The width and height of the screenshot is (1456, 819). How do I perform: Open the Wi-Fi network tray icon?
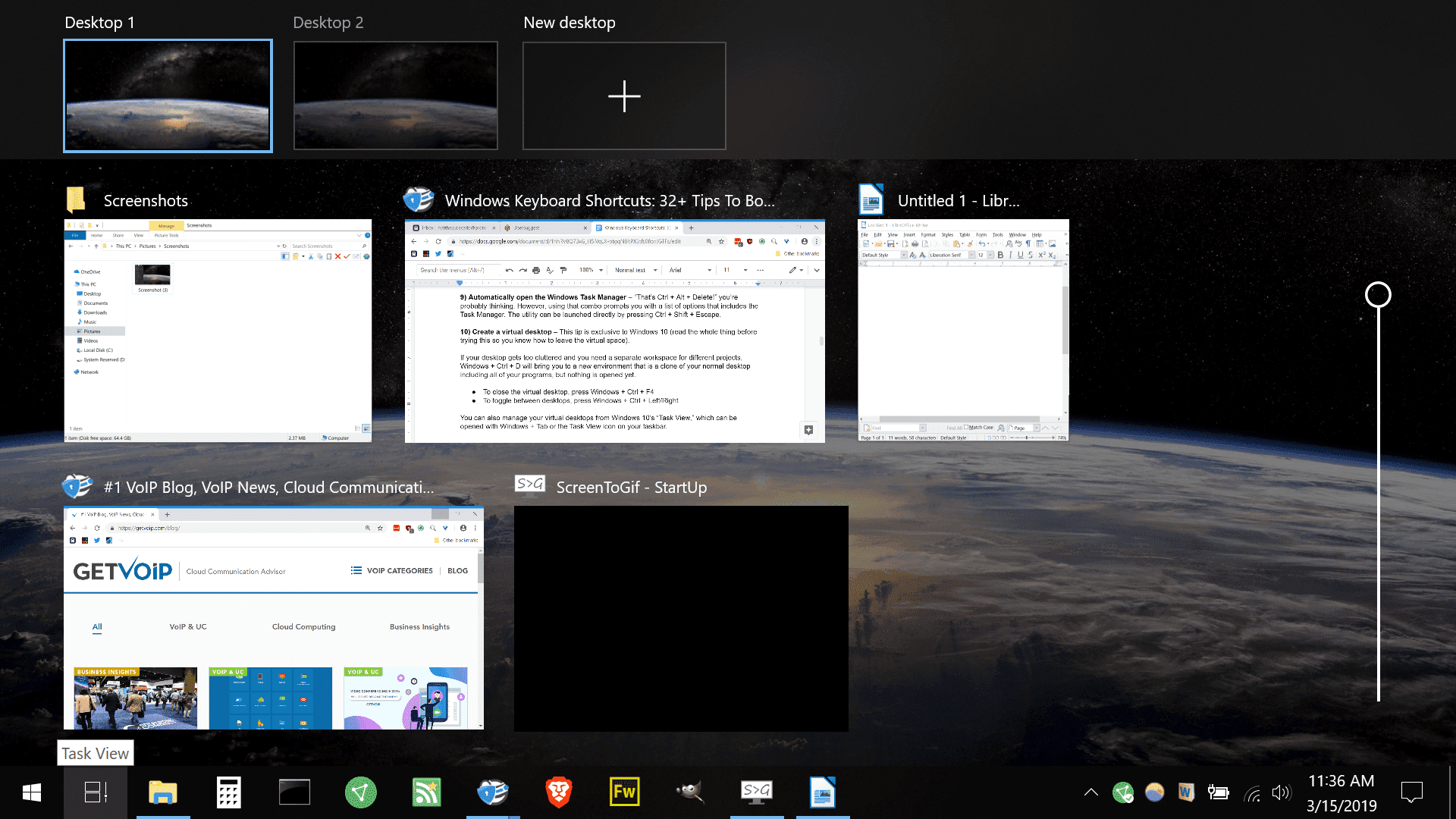[x=1251, y=794]
